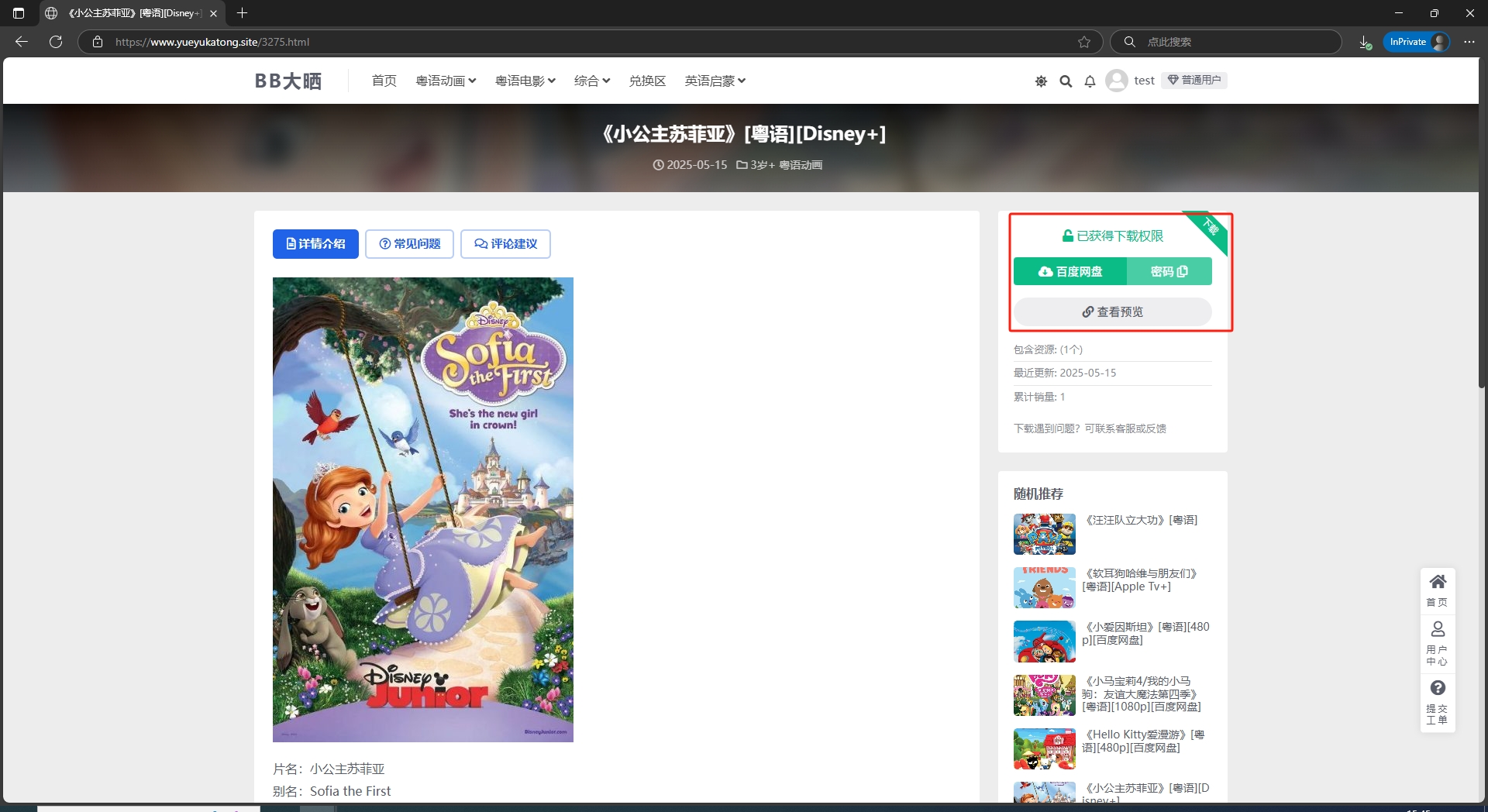Image resolution: width=1488 pixels, height=812 pixels.
Task: Click the 点此搜索 browser search box
Action: [x=1226, y=42]
